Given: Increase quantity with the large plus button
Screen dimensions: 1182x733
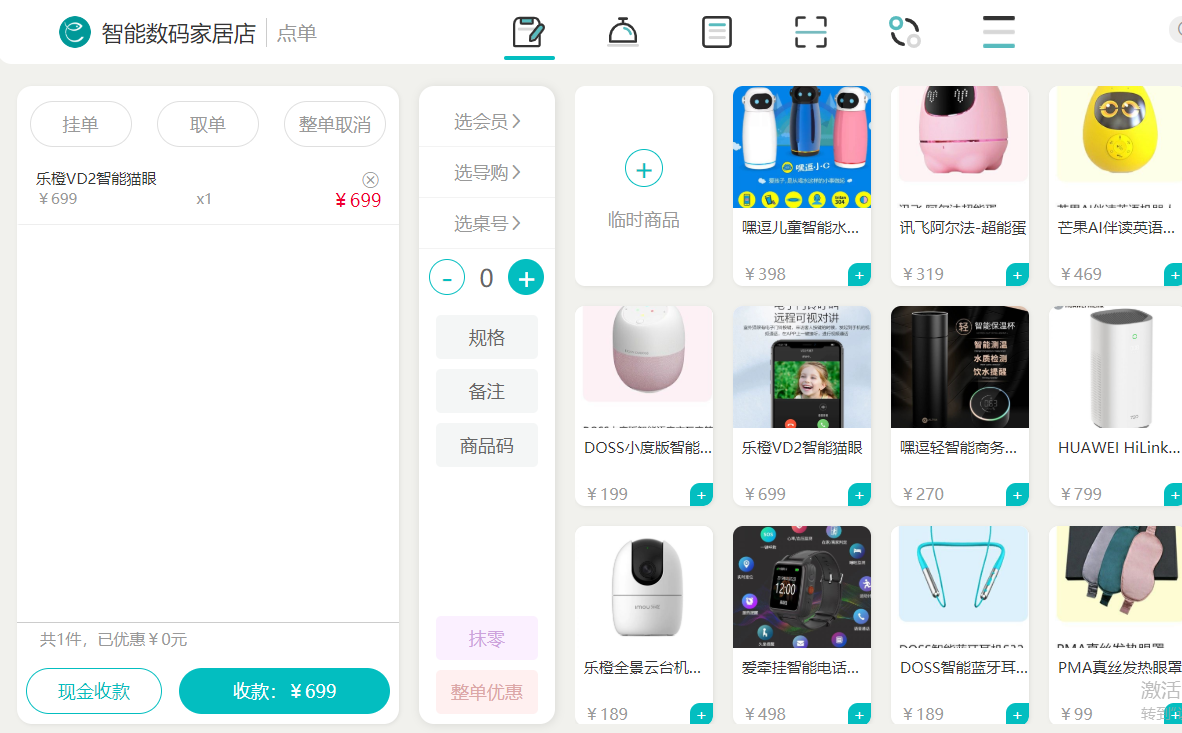Looking at the screenshot, I should 526,278.
